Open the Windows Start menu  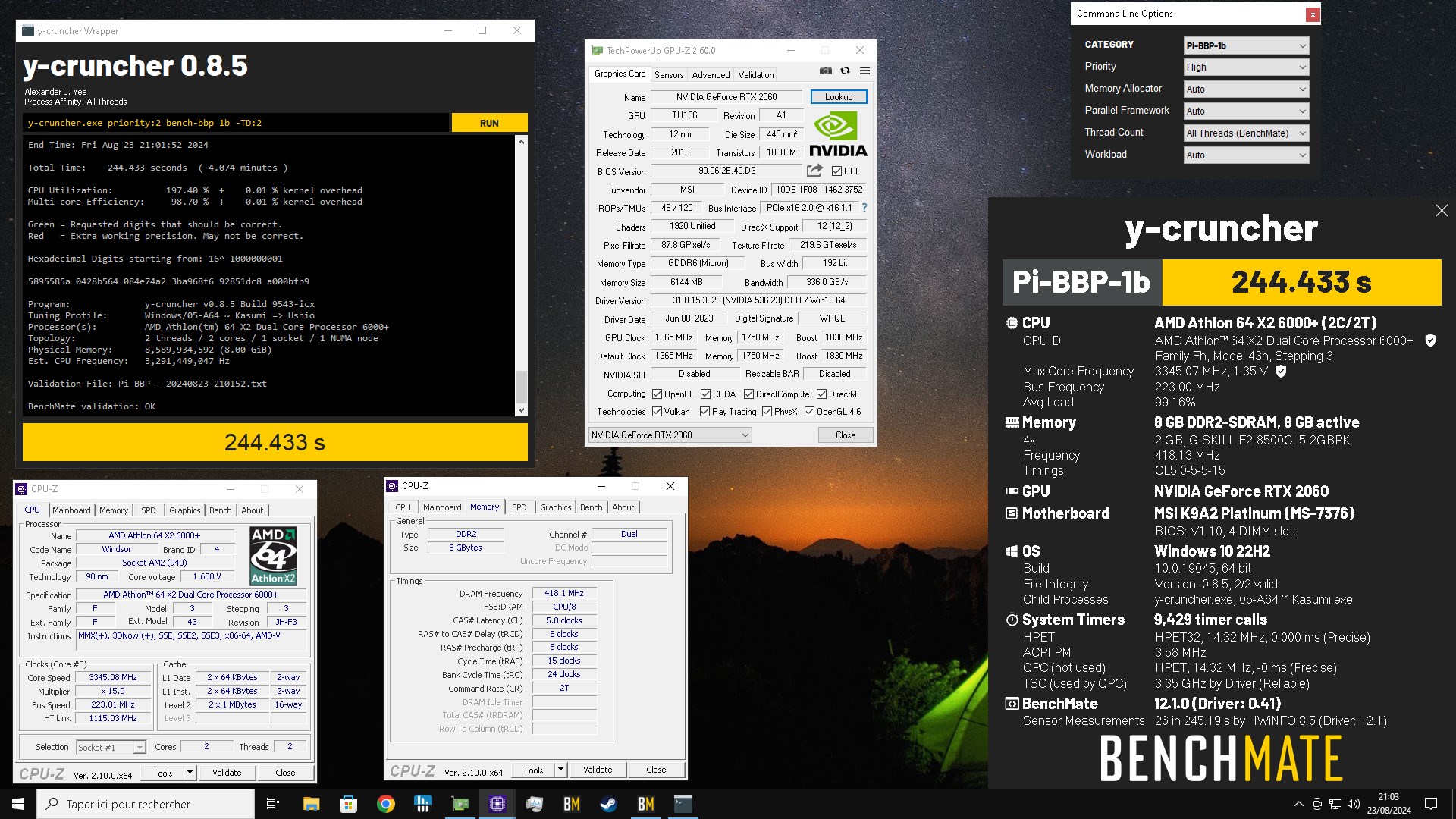(18, 804)
